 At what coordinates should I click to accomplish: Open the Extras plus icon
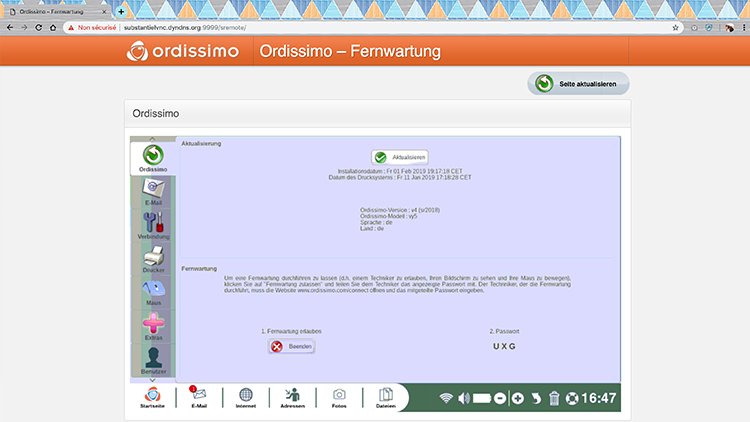tap(153, 326)
